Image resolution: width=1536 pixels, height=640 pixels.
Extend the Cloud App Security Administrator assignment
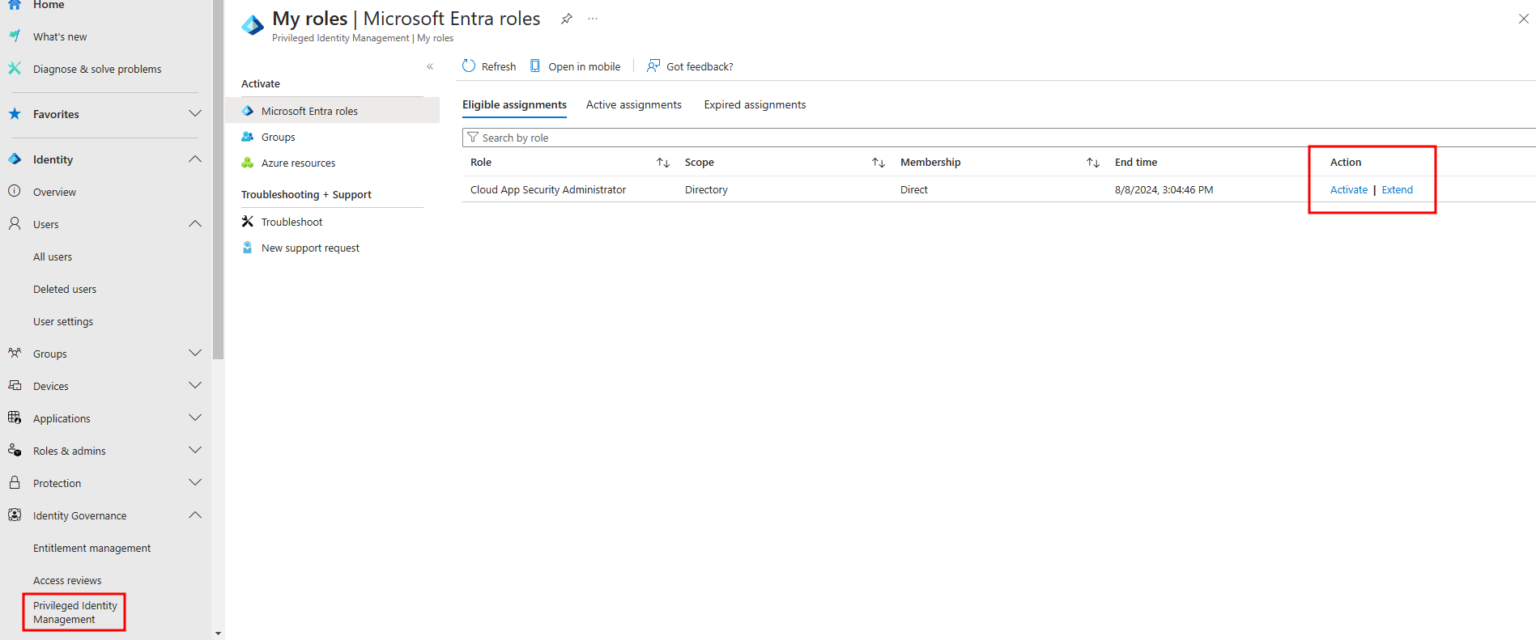click(x=1397, y=189)
